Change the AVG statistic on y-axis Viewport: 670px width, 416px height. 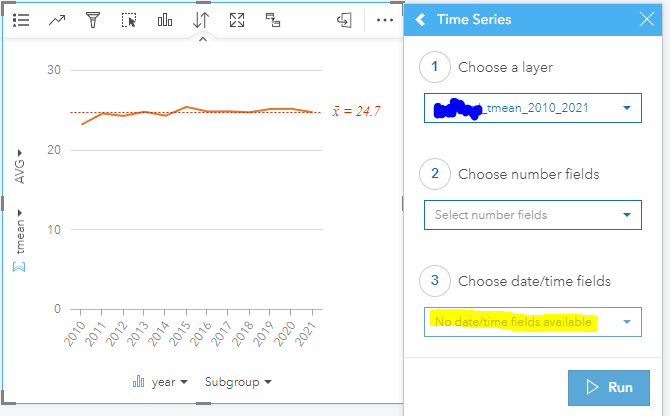[x=19, y=167]
